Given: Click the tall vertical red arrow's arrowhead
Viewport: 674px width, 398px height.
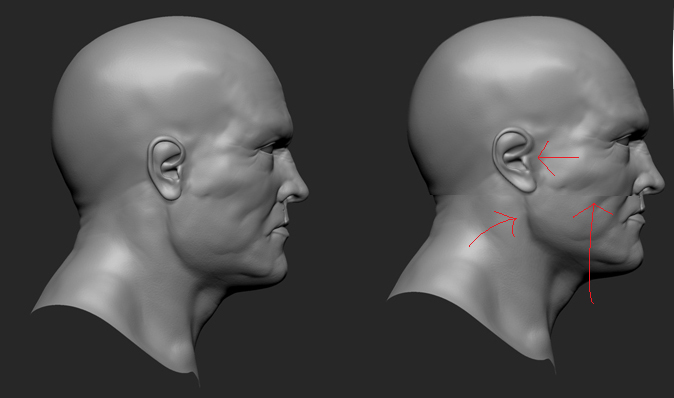Looking at the screenshot, I should 594,209.
